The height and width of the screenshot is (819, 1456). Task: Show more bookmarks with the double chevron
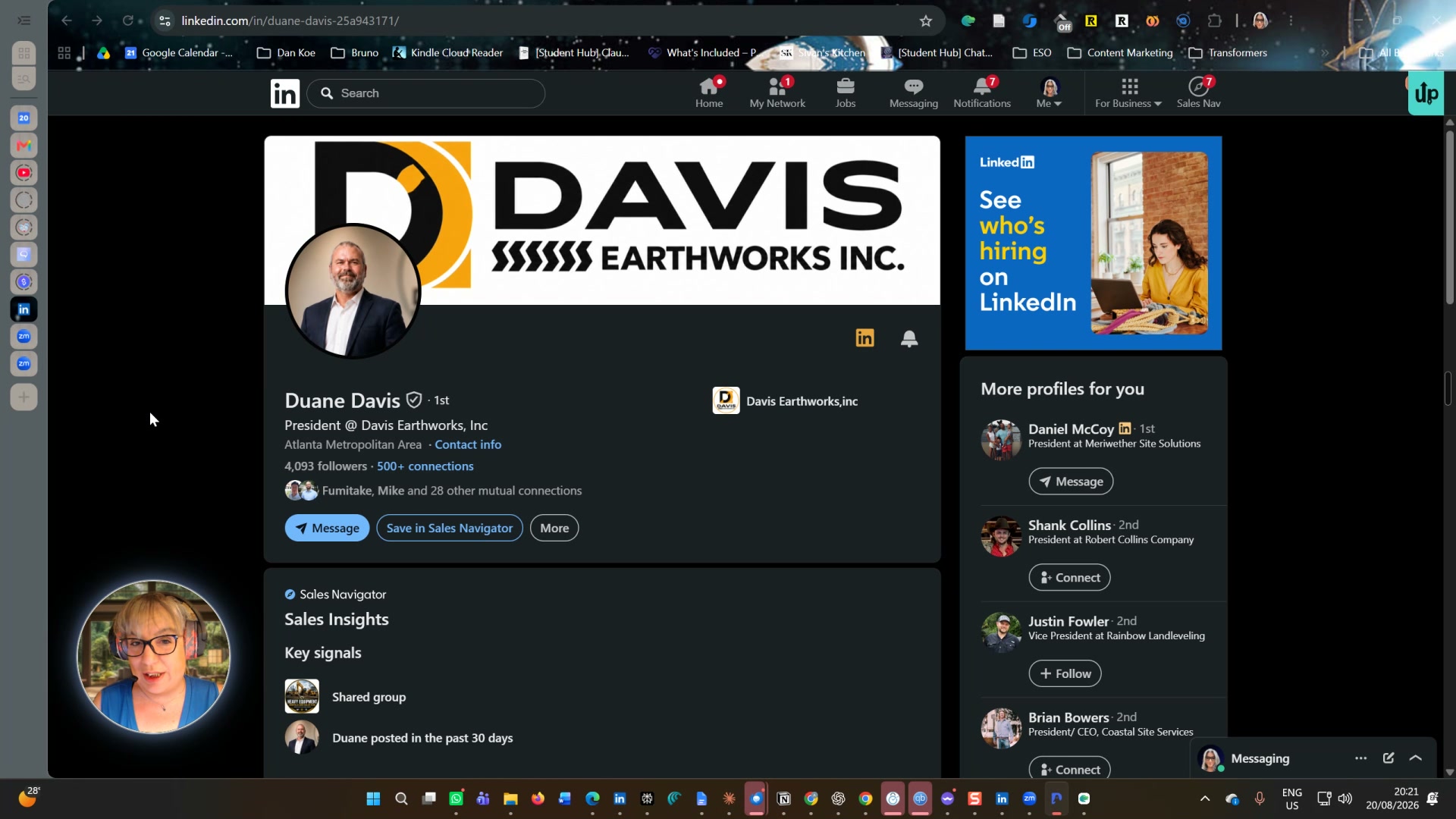pyautogui.click(x=1325, y=53)
